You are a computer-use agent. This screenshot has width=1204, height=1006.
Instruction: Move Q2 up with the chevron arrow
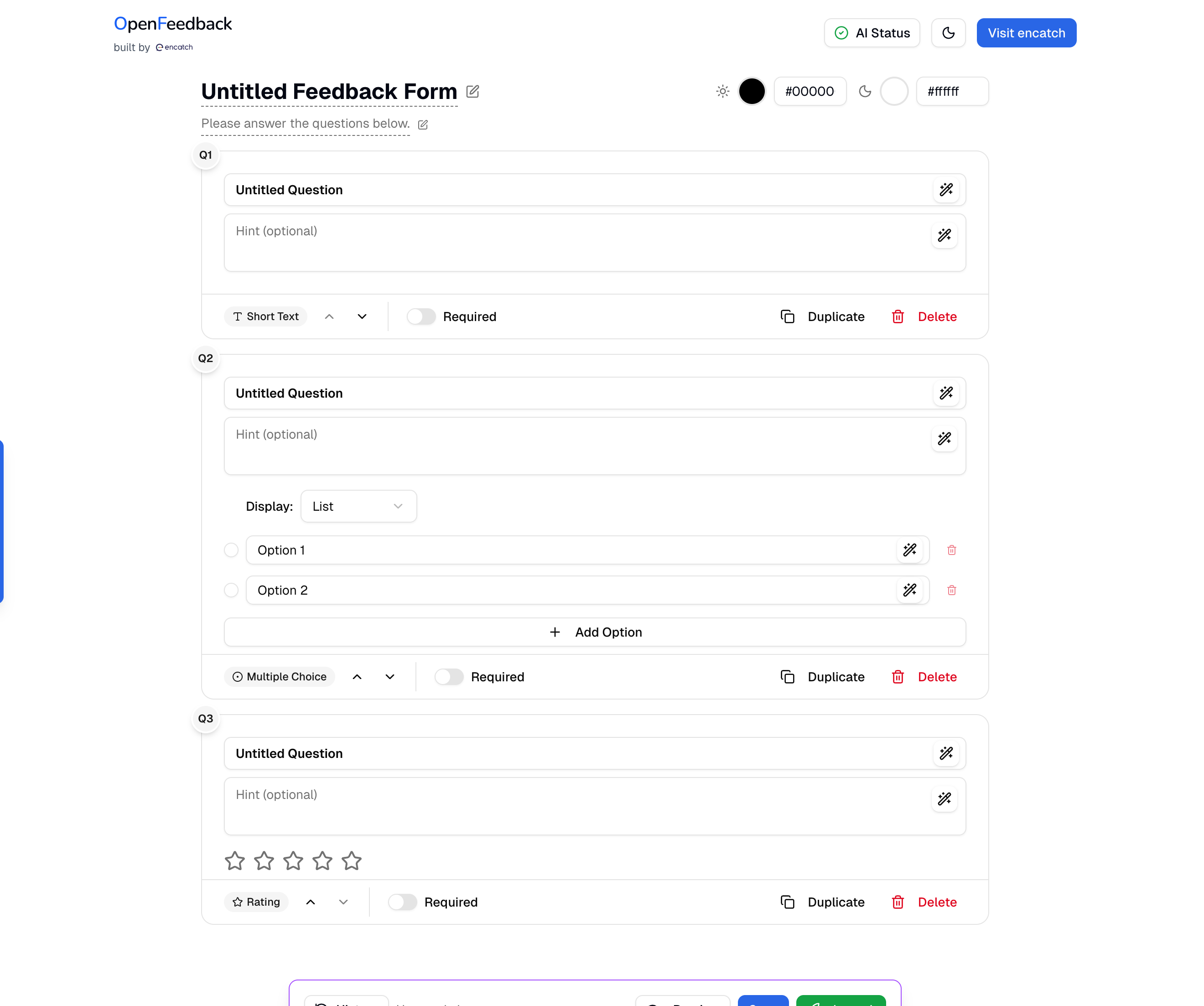coord(357,677)
